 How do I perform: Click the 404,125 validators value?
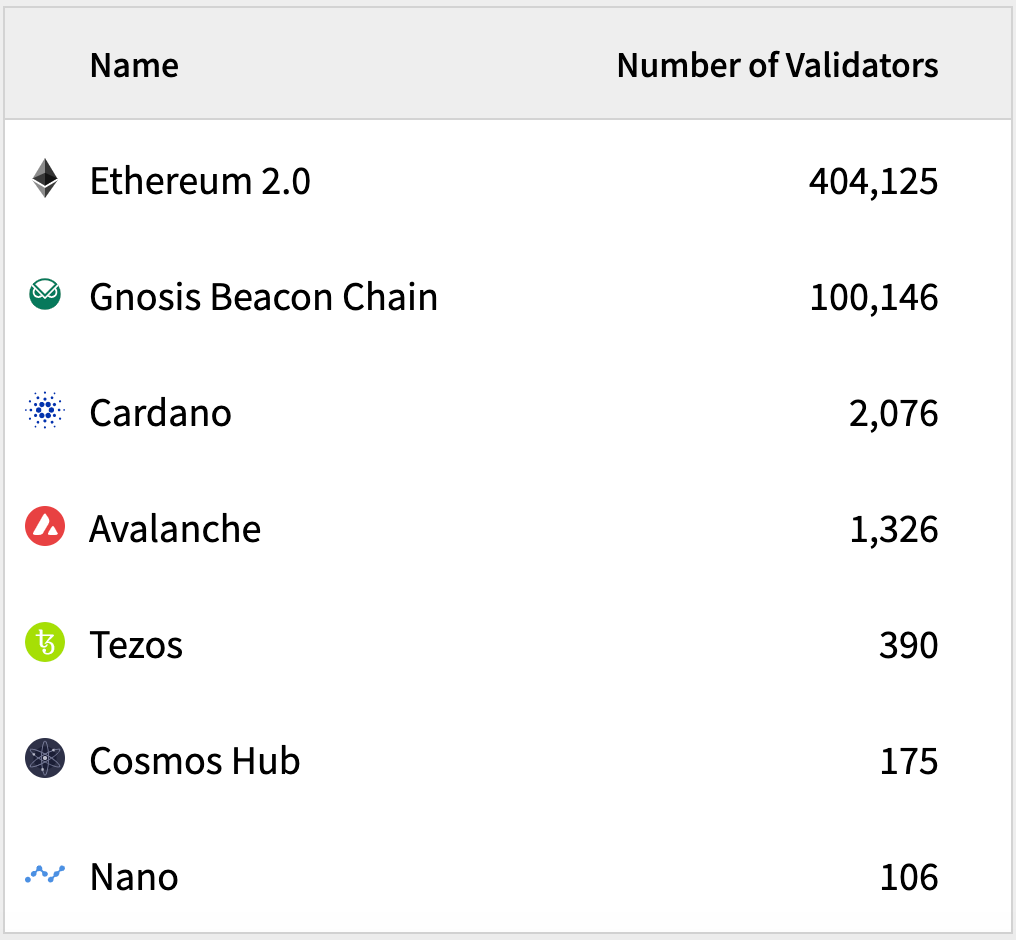click(873, 181)
